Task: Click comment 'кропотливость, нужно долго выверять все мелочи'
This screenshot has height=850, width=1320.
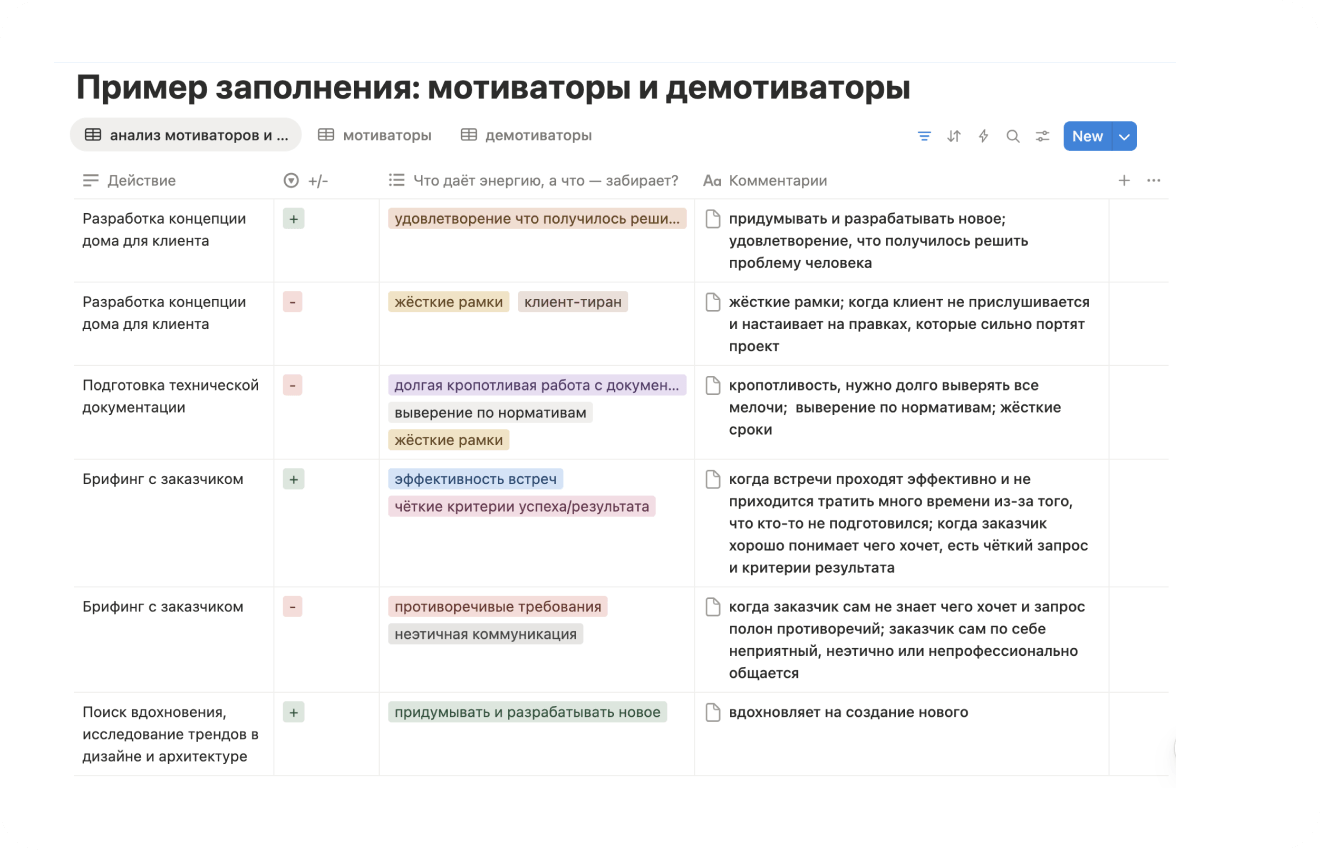Action: (895, 407)
